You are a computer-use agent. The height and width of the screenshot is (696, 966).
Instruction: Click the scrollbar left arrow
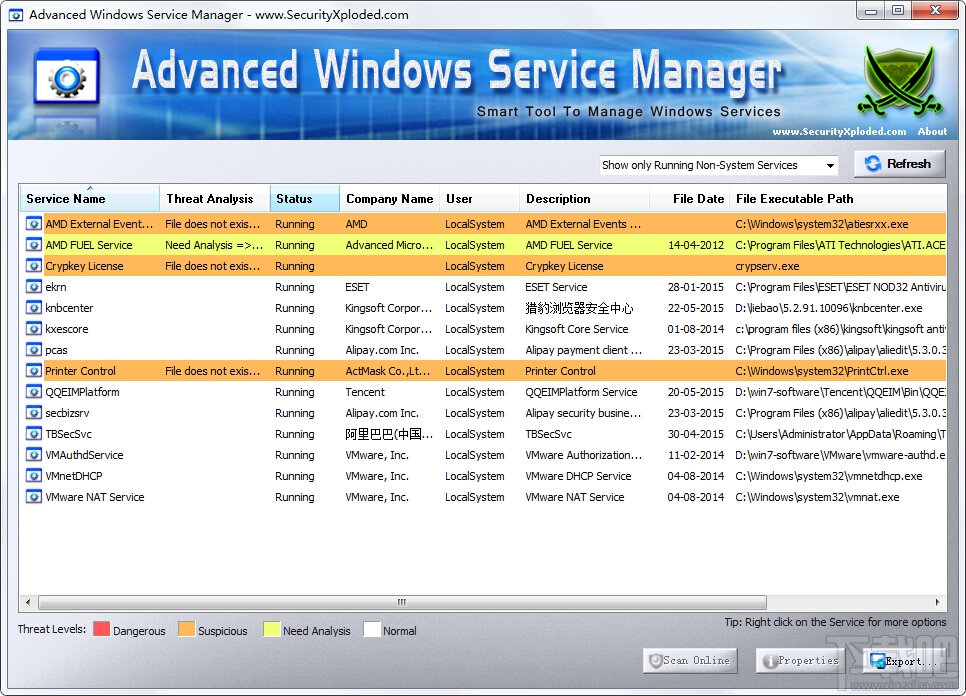[28, 602]
